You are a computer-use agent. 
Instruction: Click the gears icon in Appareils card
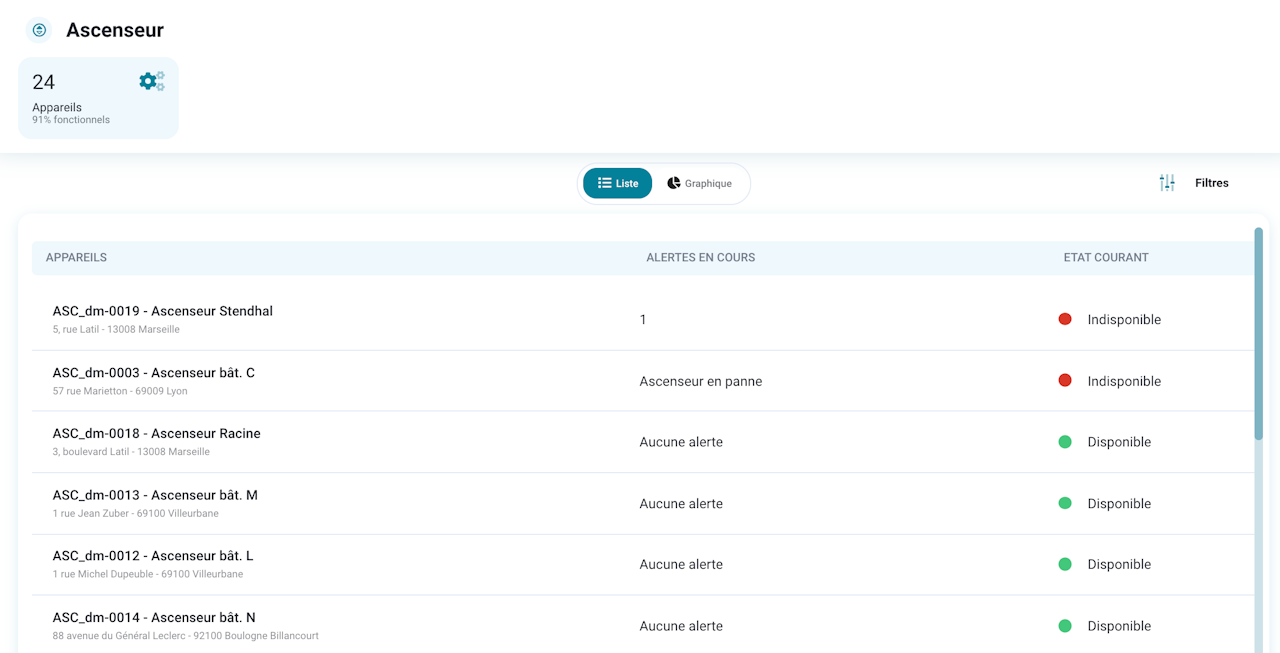click(x=152, y=81)
